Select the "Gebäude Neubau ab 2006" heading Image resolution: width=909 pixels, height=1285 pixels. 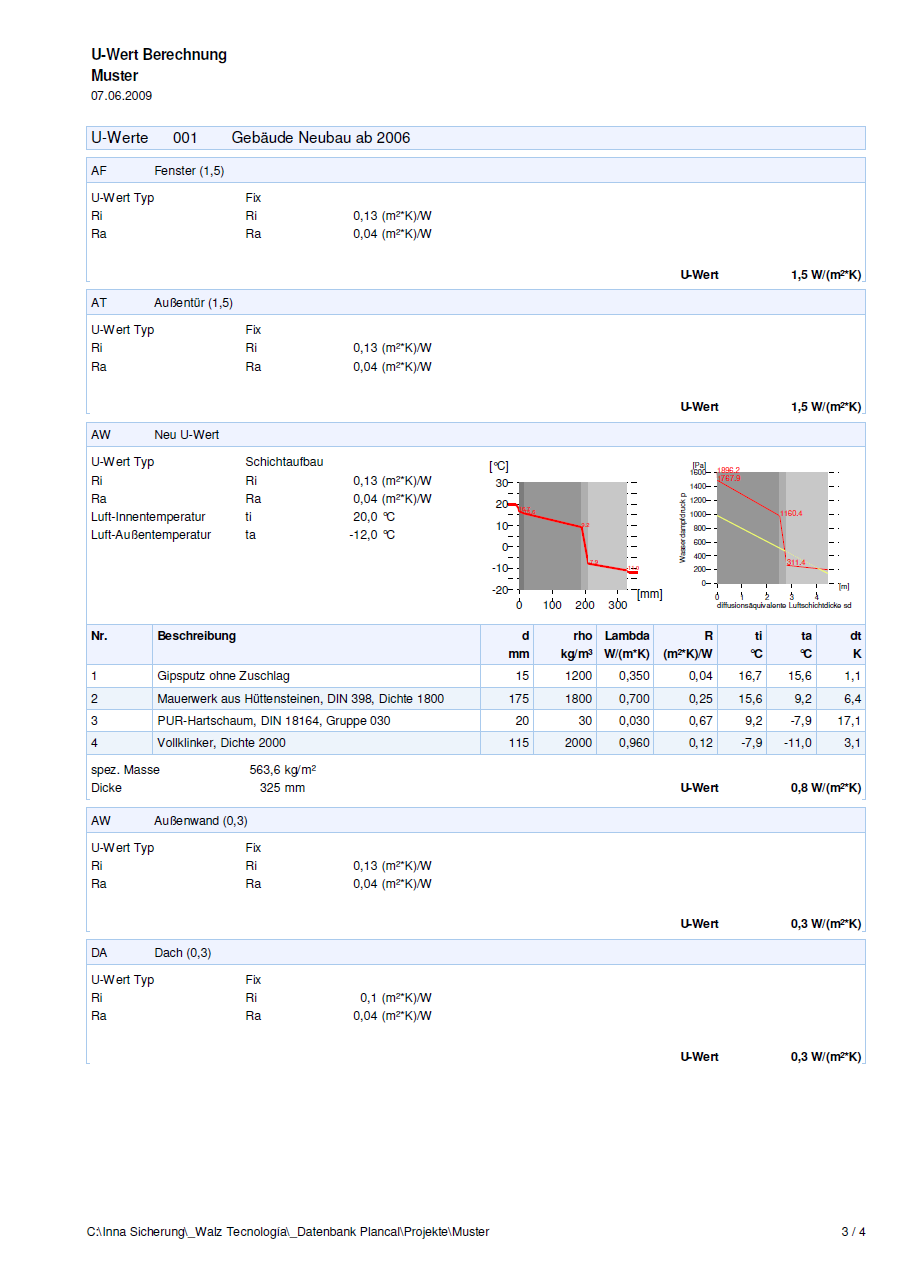[320, 138]
